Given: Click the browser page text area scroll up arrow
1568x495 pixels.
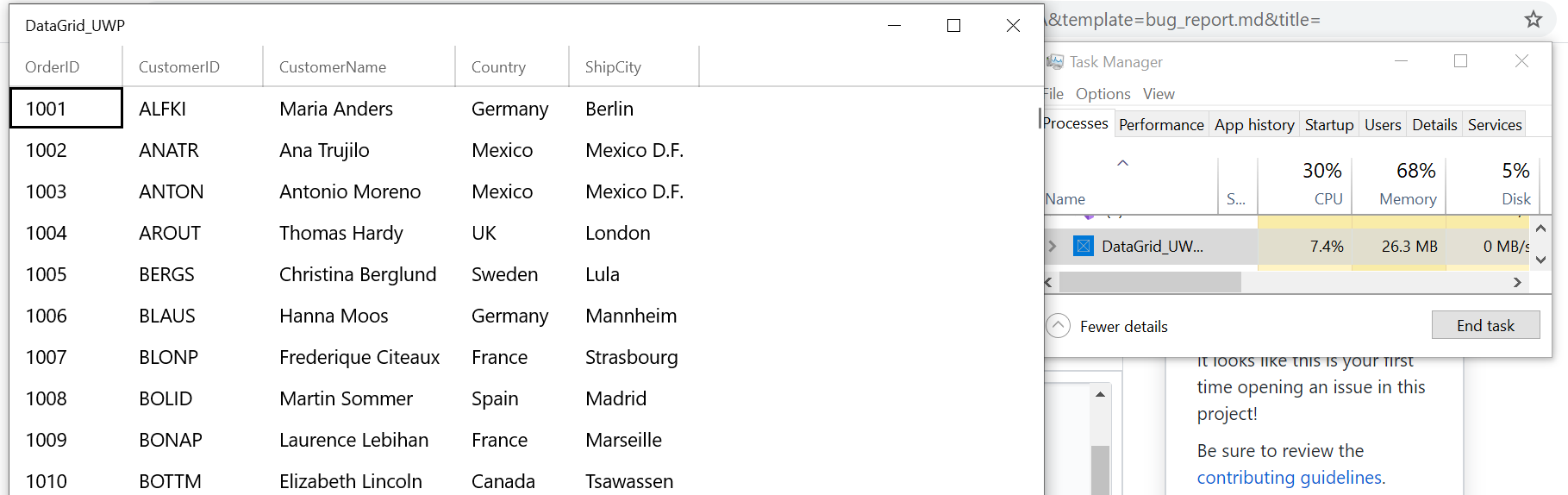Looking at the screenshot, I should click(1100, 394).
